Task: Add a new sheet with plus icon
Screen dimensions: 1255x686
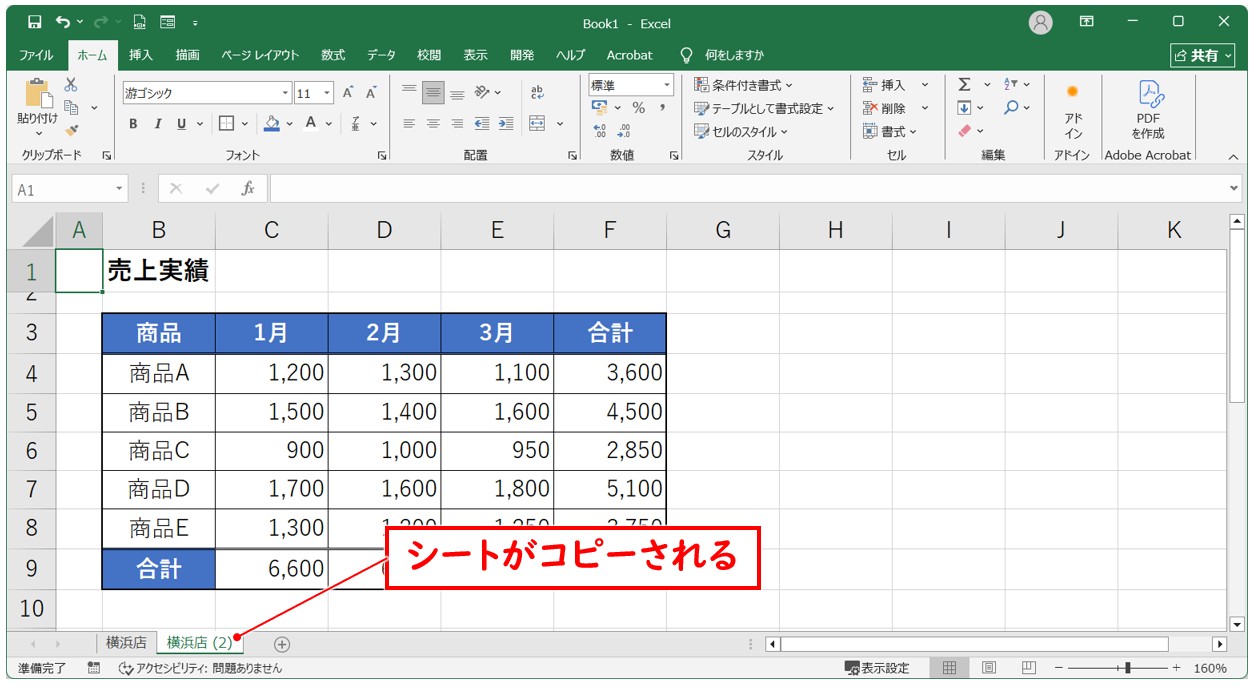Action: [282, 644]
